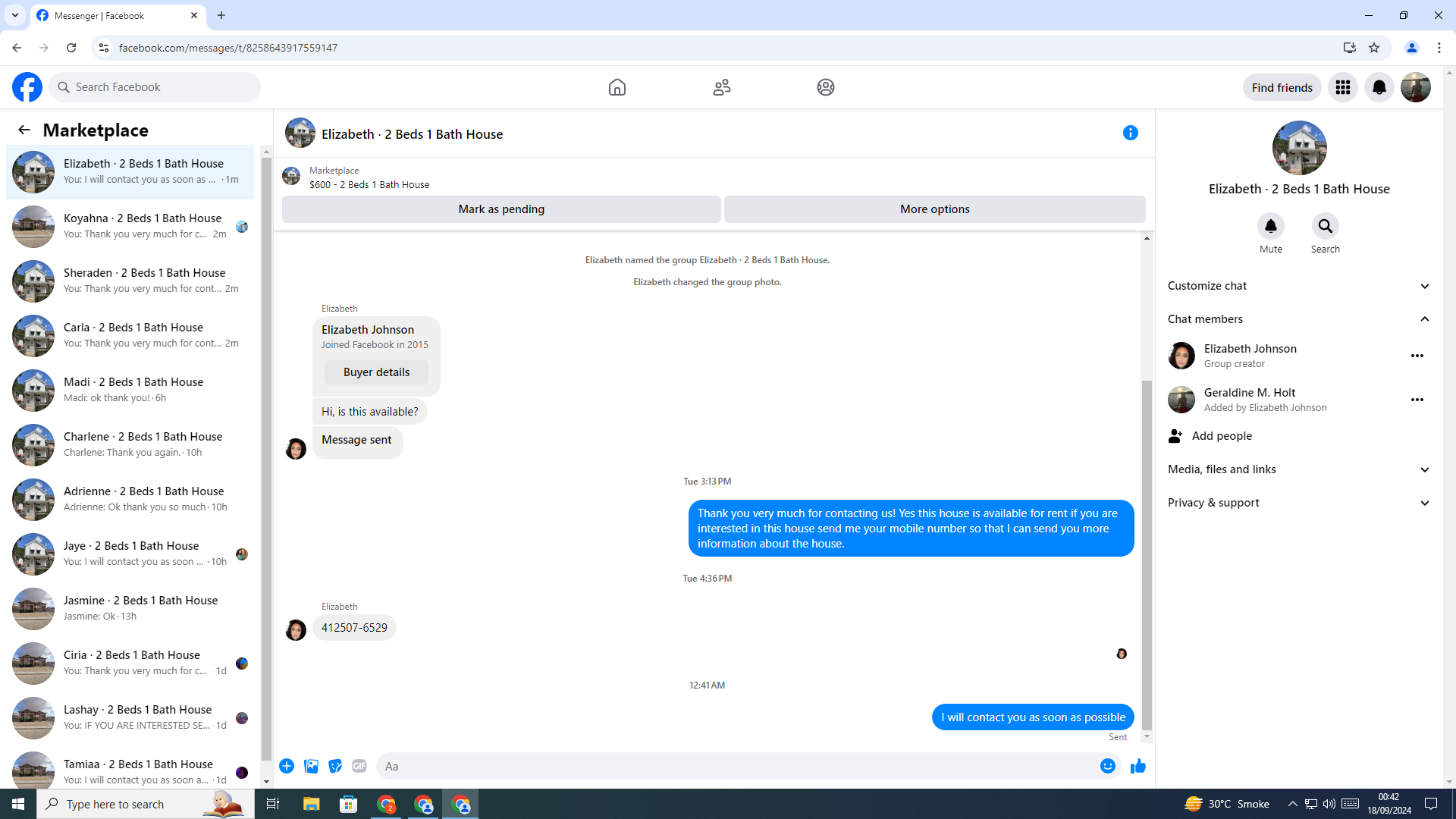Click the Aa message input field

tap(736, 767)
